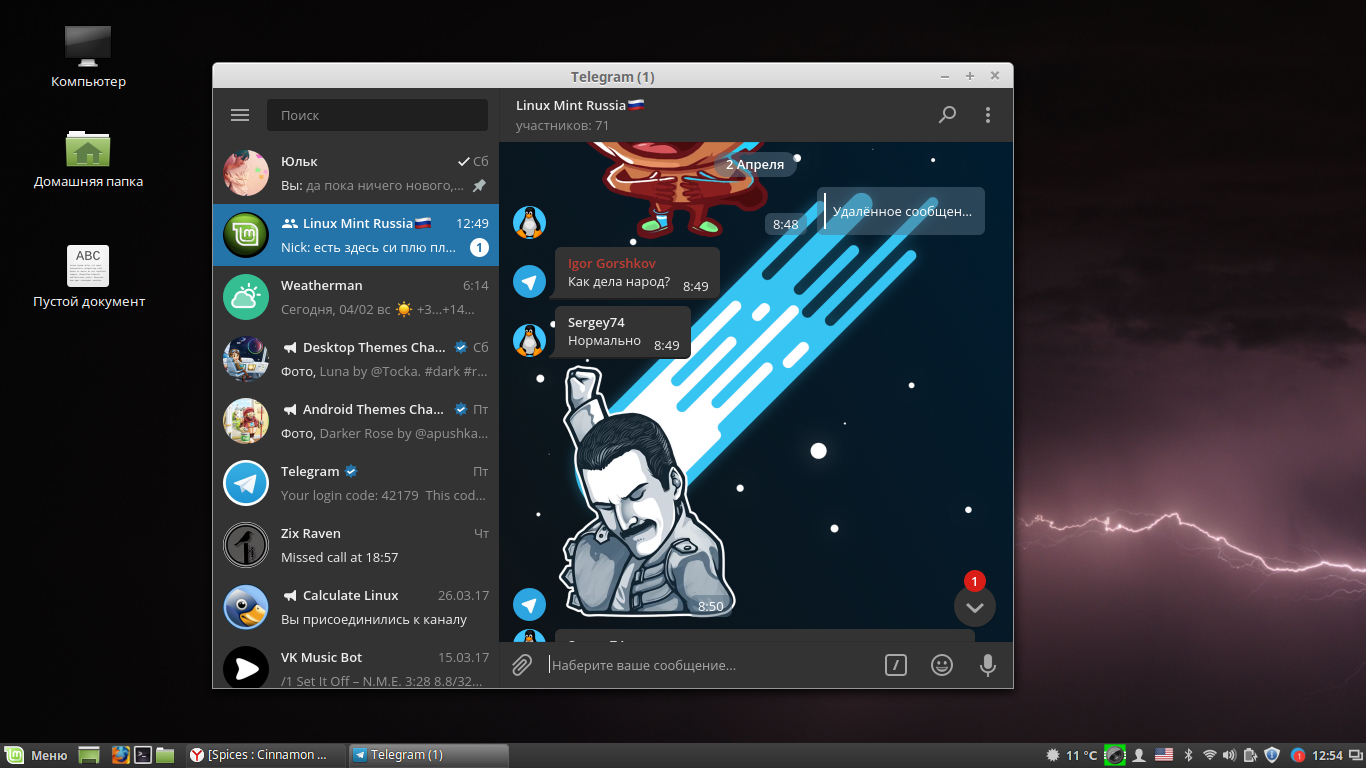The width and height of the screenshot is (1366, 768).
Task: Open the replied Удалённое сообщение quote
Action: point(901,211)
